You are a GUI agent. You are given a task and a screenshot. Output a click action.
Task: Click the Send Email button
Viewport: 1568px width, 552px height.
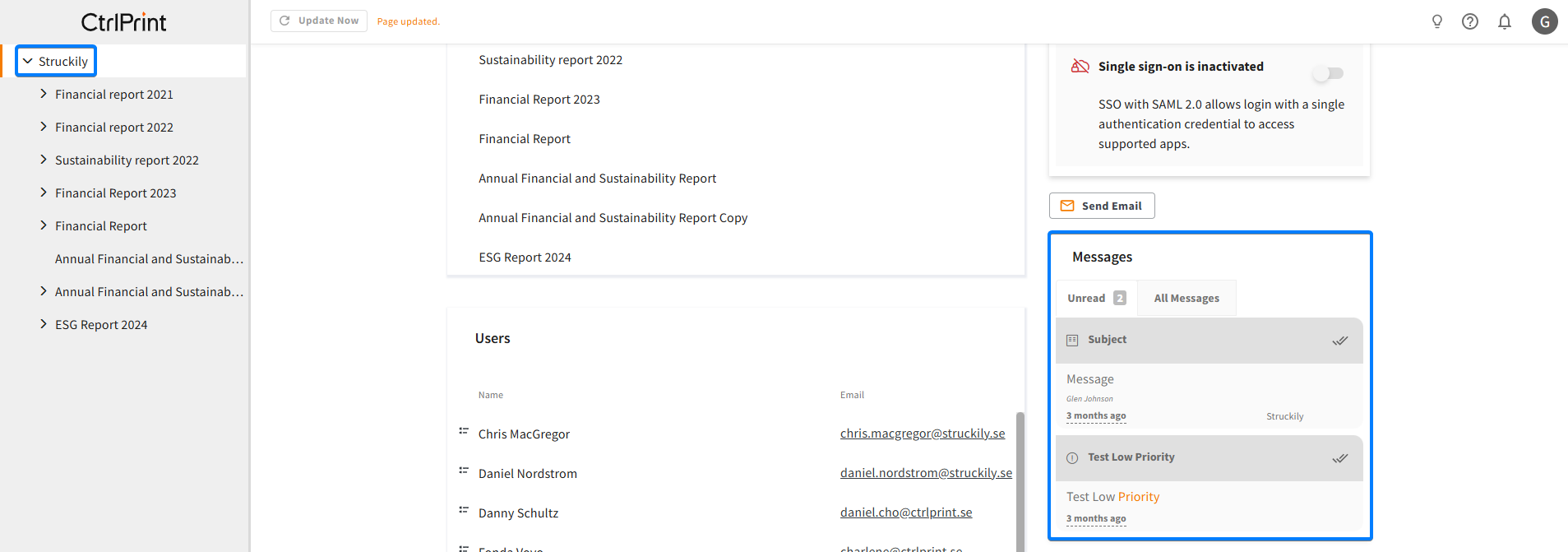[x=1102, y=206]
